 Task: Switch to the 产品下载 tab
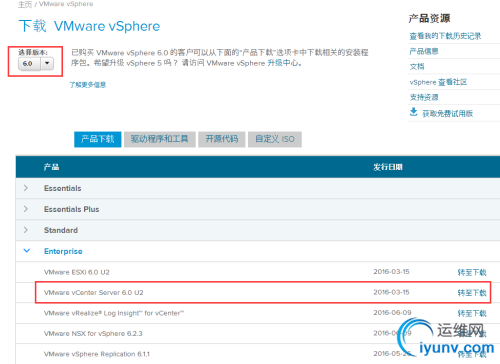pyautogui.click(x=98, y=139)
